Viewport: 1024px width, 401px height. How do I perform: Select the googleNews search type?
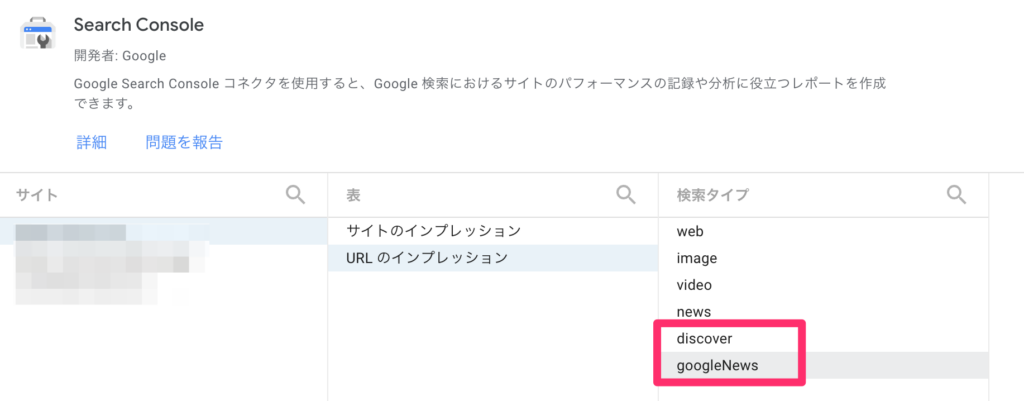[x=717, y=366]
